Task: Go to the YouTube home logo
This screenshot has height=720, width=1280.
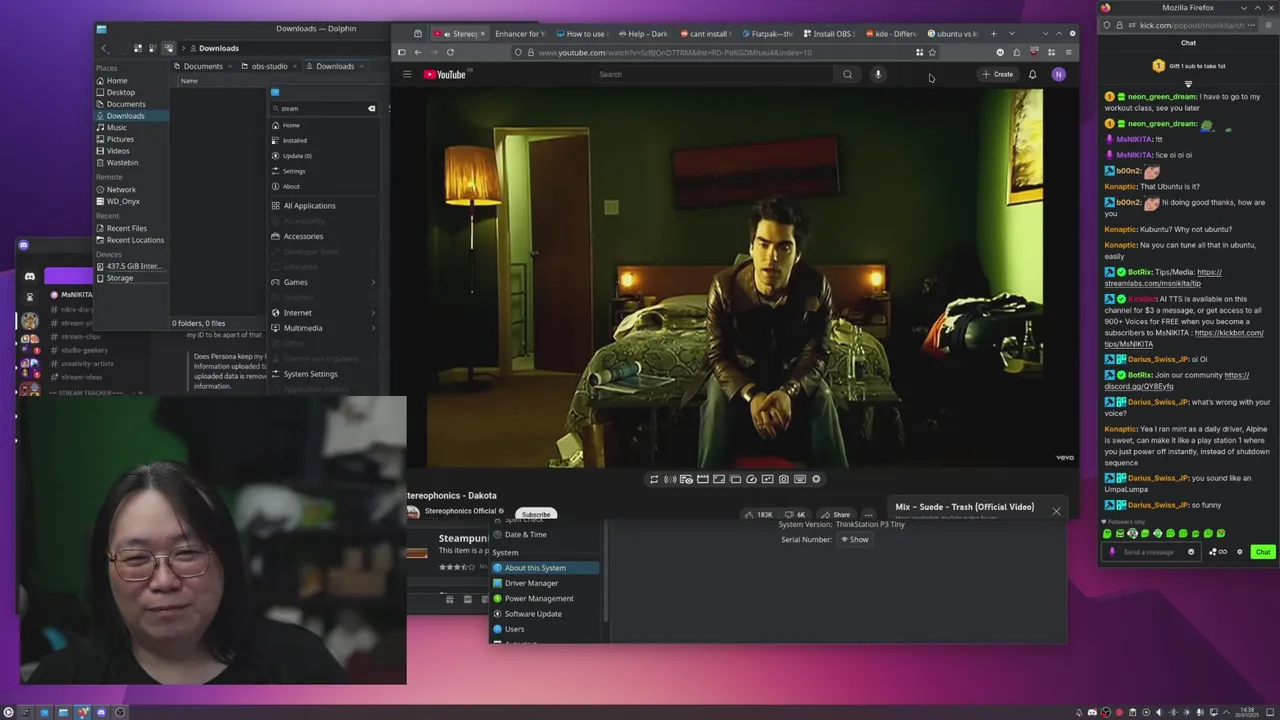Action: [444, 74]
